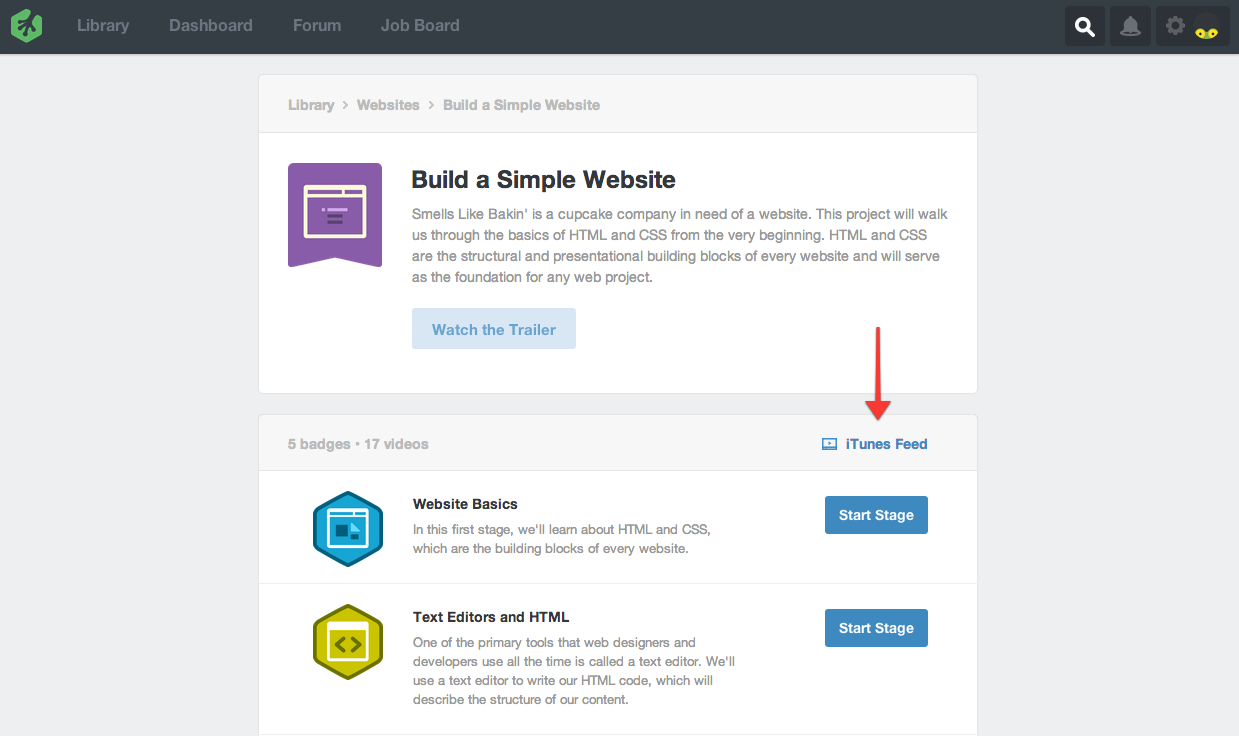The width and height of the screenshot is (1239, 736).
Task: Open account settings gear icon
Action: tap(1176, 26)
